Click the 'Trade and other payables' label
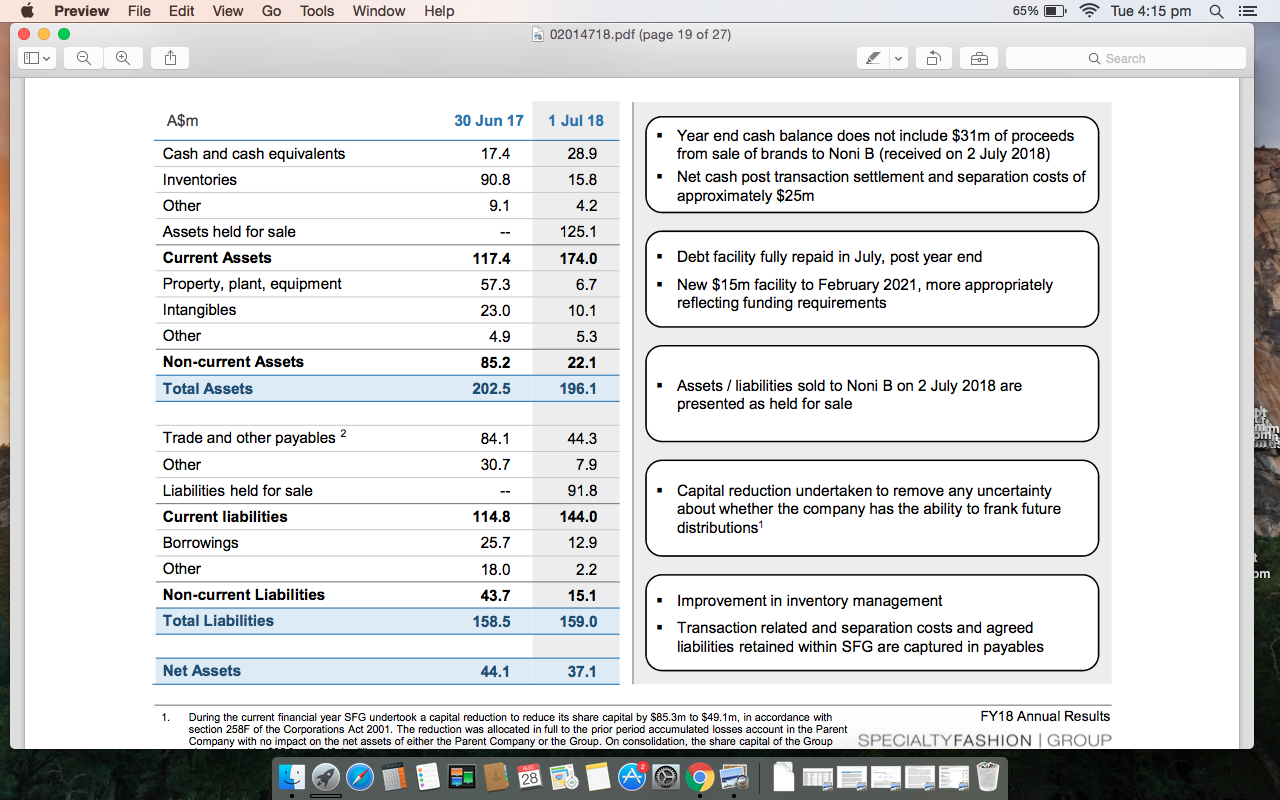Image resolution: width=1280 pixels, height=800 pixels. (x=250, y=438)
